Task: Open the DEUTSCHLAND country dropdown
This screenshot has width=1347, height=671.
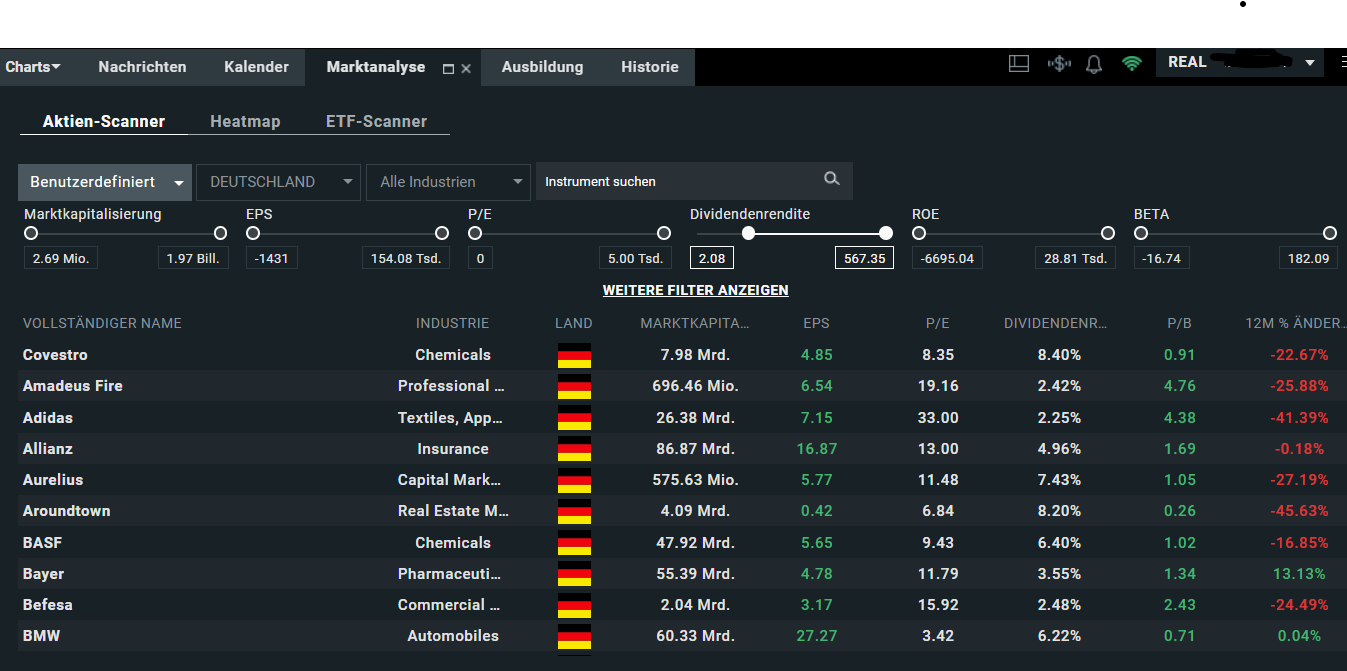Action: (x=278, y=182)
